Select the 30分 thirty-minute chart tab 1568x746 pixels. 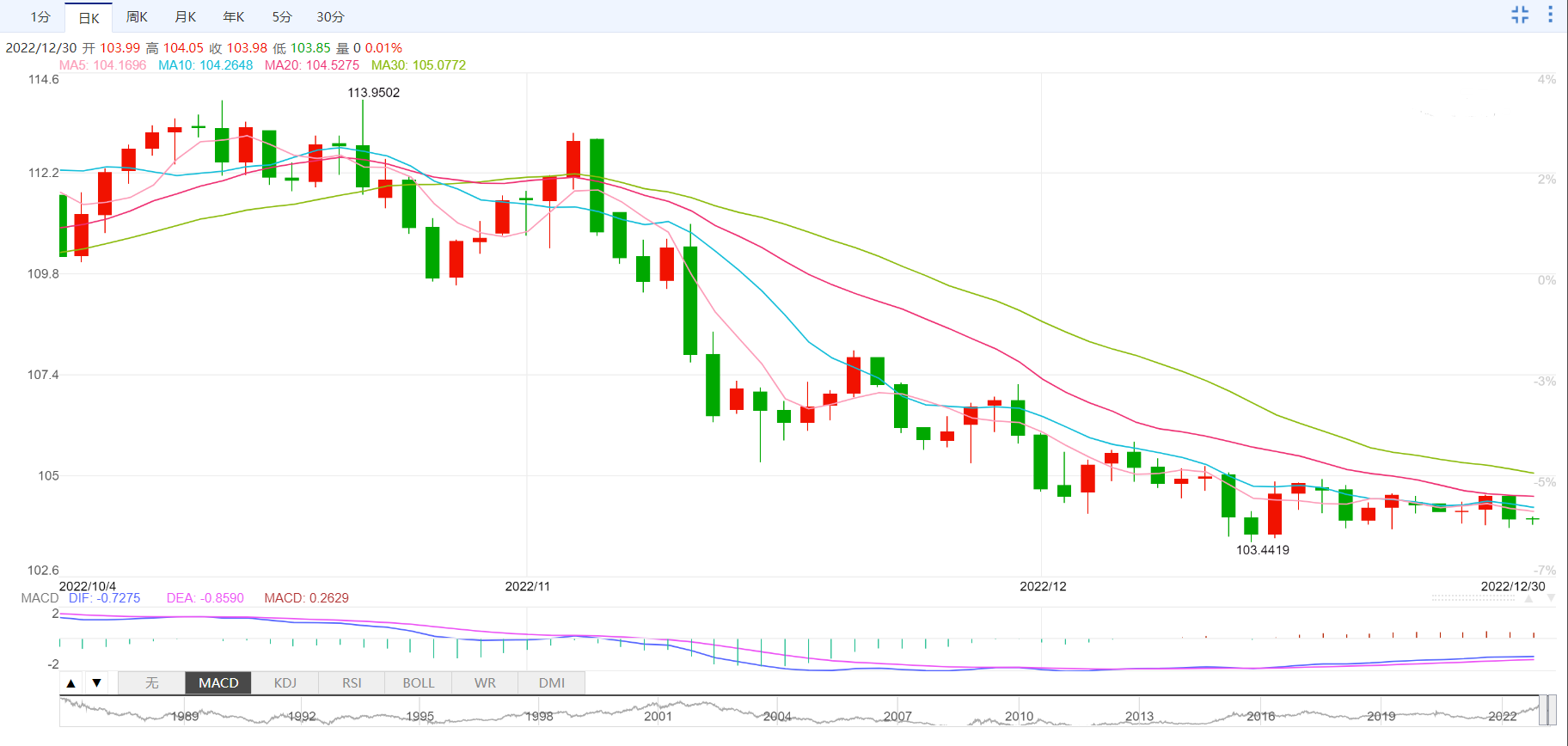click(330, 17)
